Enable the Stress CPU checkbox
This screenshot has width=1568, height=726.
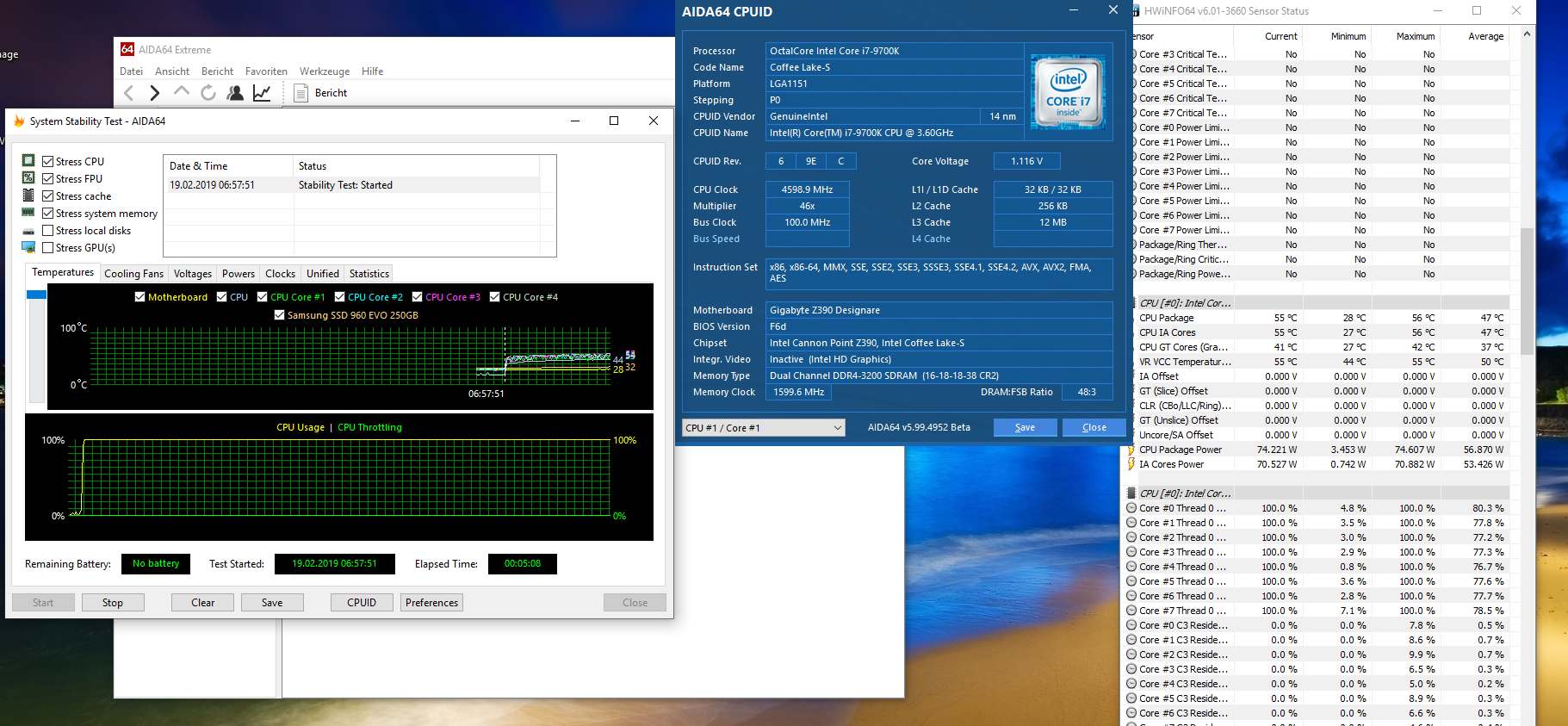[x=48, y=161]
